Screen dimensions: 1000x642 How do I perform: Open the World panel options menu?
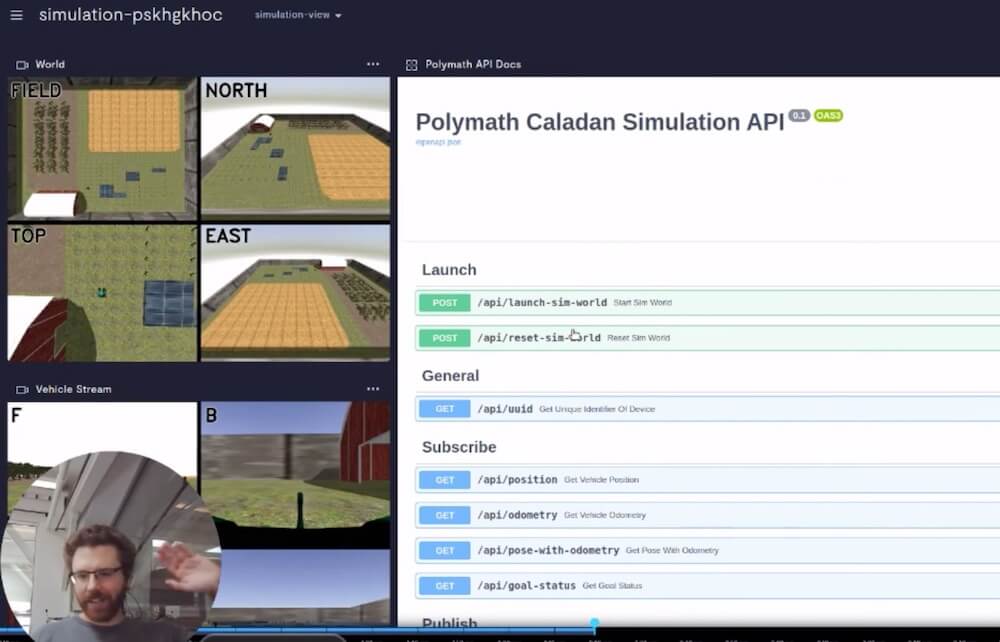373,64
